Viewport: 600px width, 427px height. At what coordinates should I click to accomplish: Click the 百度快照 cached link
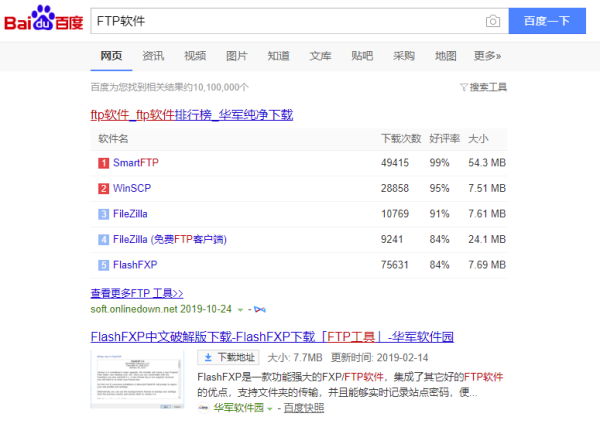tap(304, 408)
